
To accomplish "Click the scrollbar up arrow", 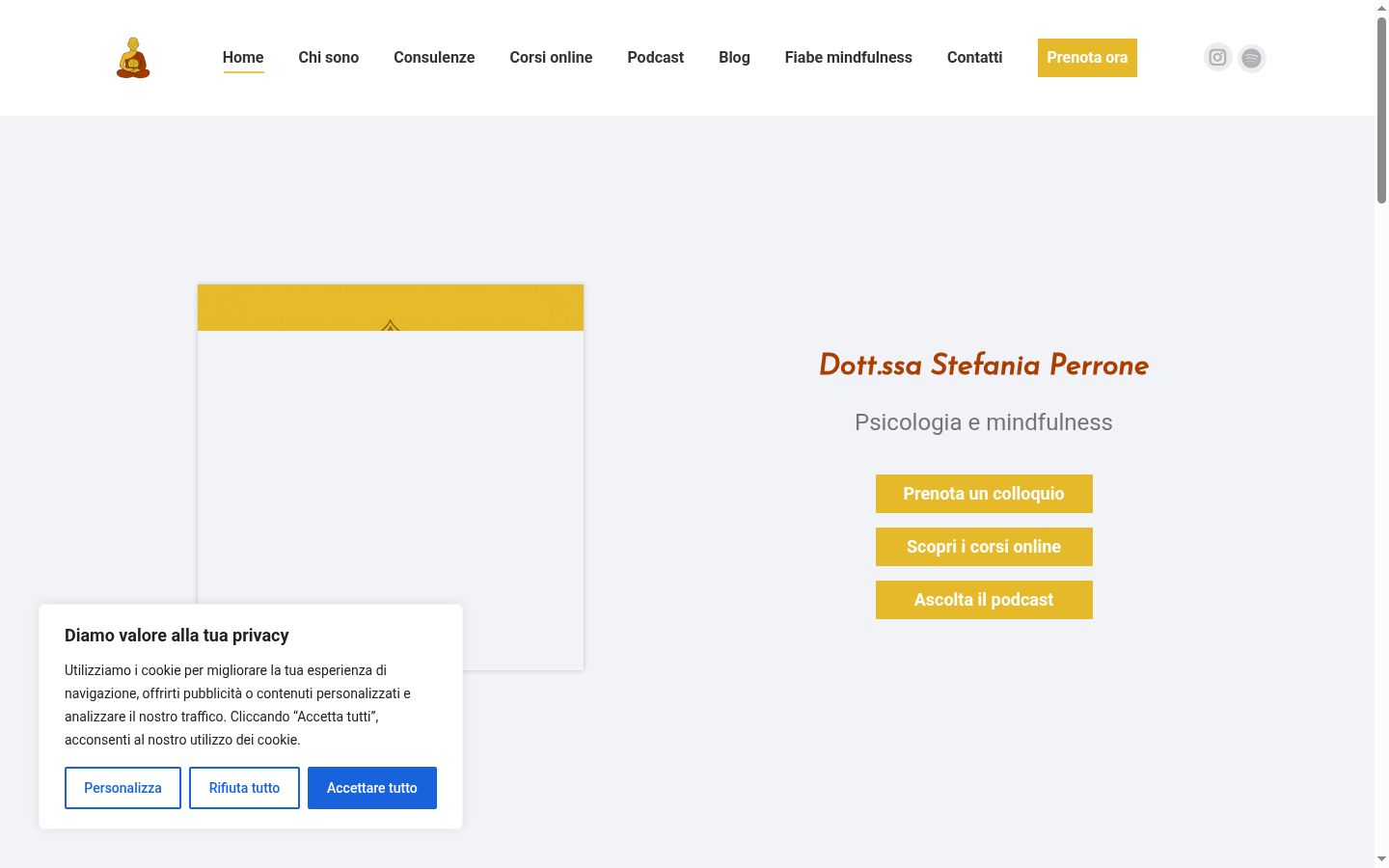I will [1381, 7].
